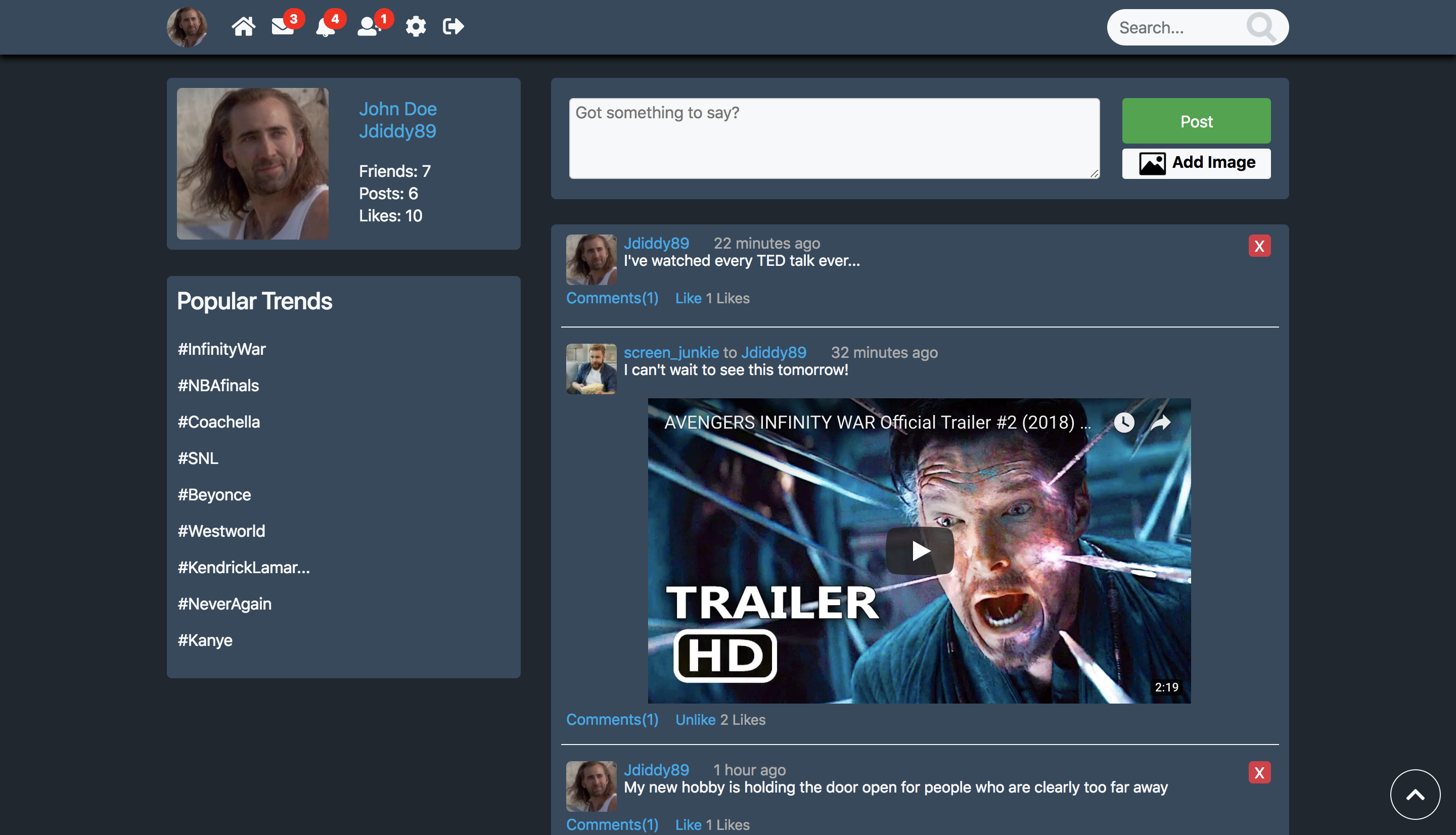Like the TED talk post
The width and height of the screenshot is (1456, 835).
[688, 298]
